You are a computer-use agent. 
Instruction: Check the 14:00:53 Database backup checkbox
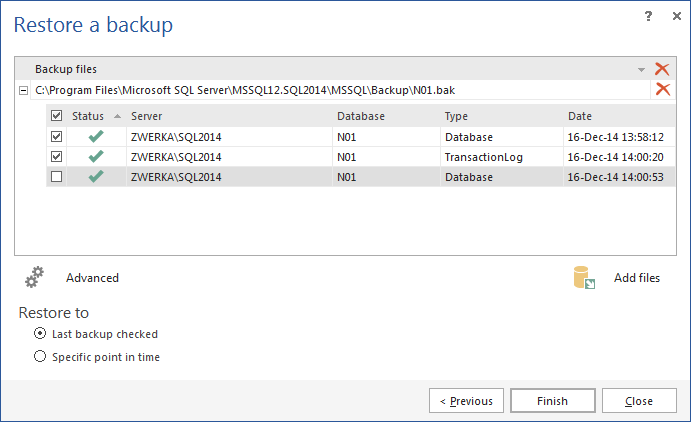point(57,176)
